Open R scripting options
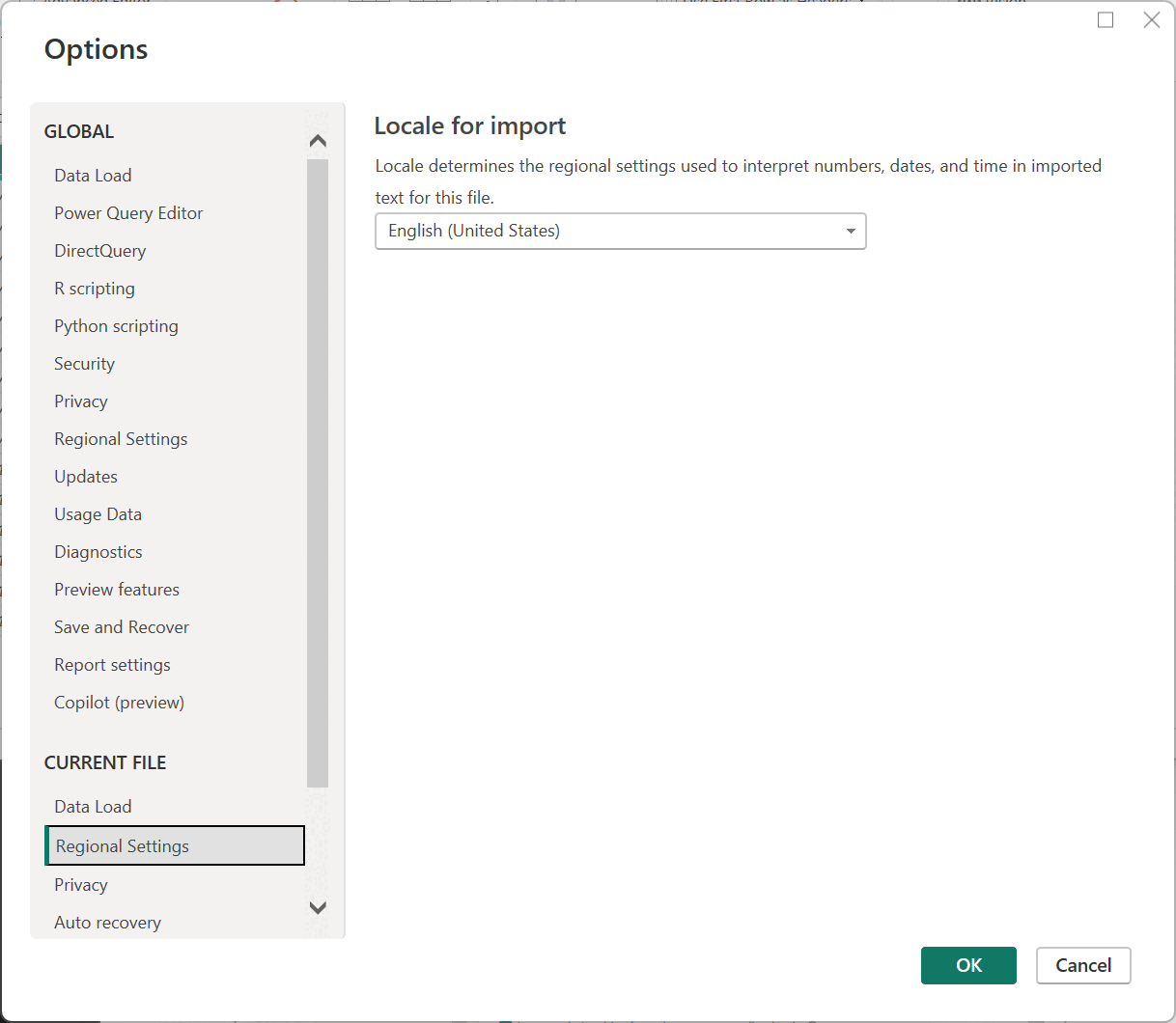This screenshot has height=1023, width=1176. 95,289
